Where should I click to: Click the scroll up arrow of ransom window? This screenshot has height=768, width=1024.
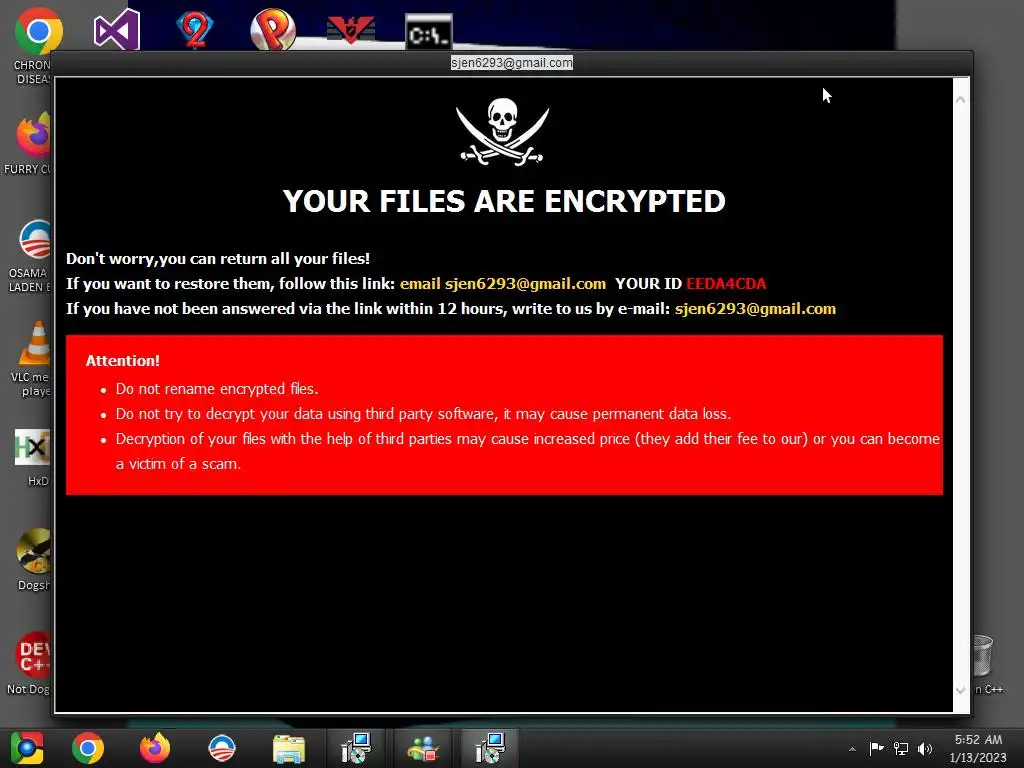961,100
